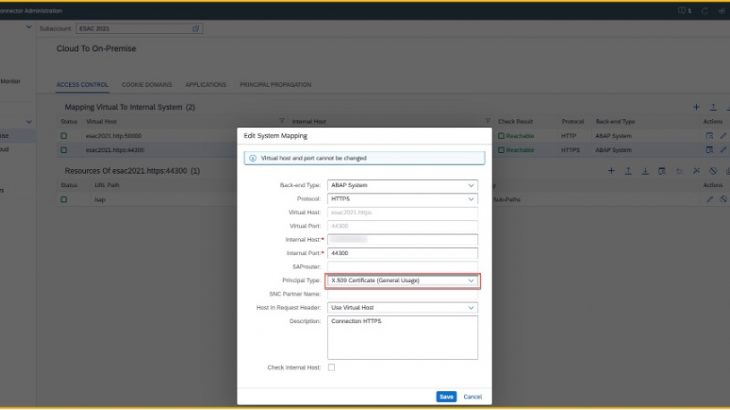
Task: Disable the /sap resource row icon
Action: pos(723,199)
